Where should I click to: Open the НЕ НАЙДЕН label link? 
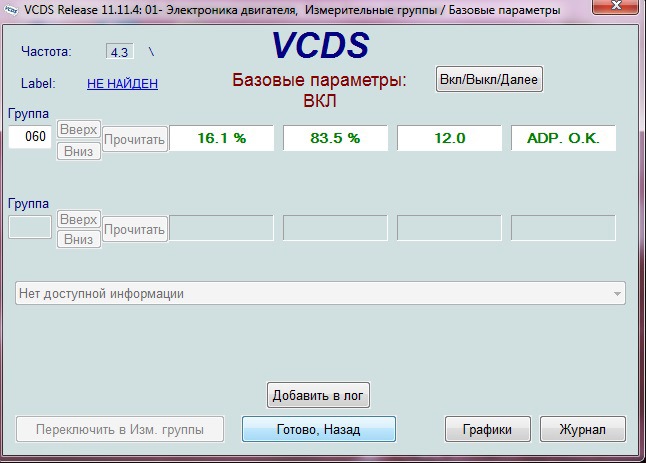click(x=122, y=84)
